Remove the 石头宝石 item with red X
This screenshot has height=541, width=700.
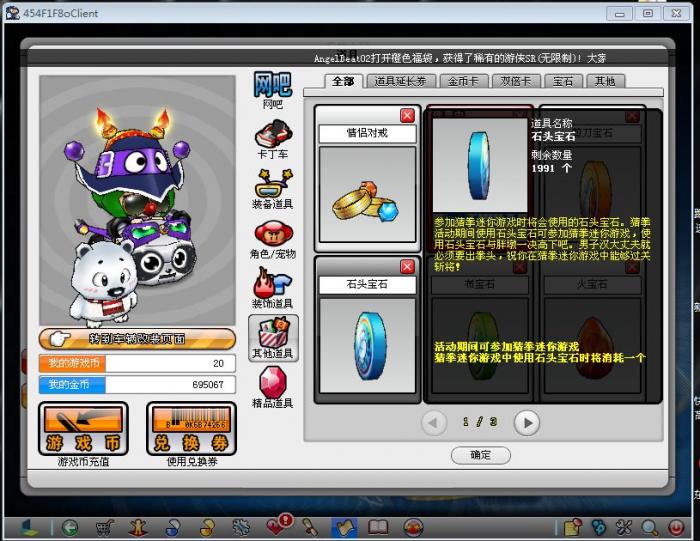point(407,266)
